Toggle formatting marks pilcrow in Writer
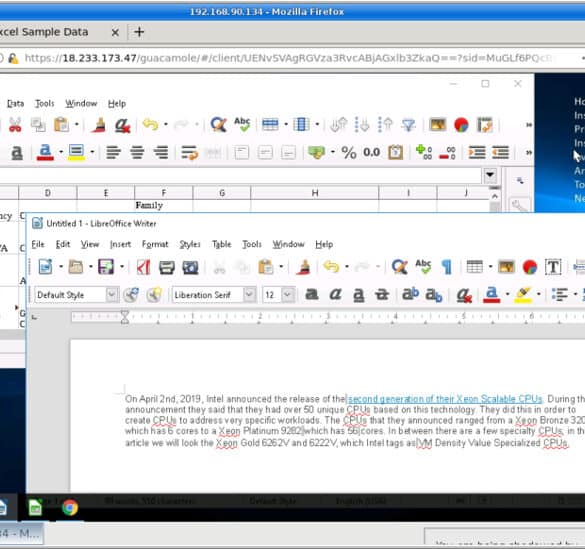The image size is (585, 549). [447, 267]
